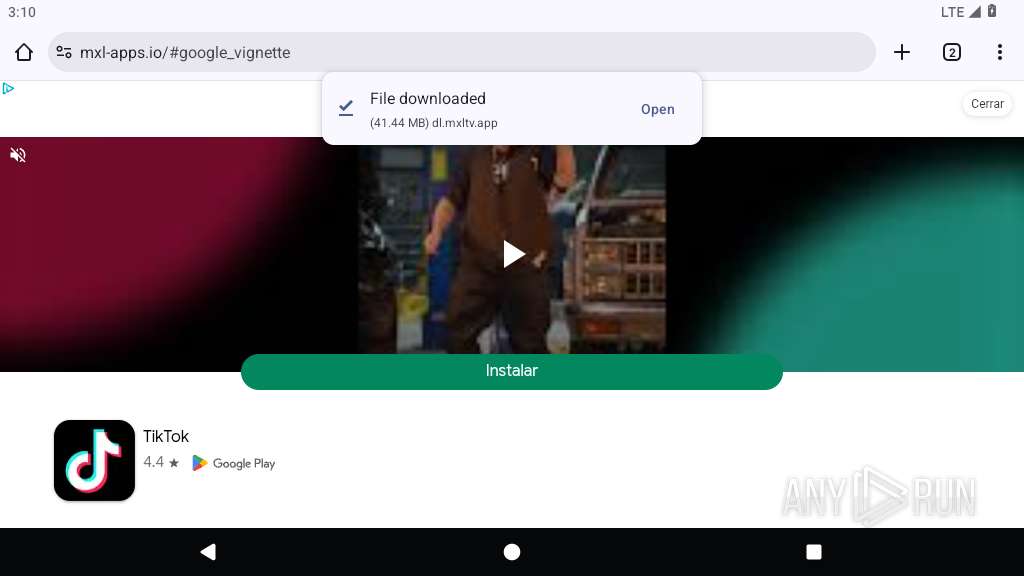Click the download complete checkmark icon

coord(346,108)
